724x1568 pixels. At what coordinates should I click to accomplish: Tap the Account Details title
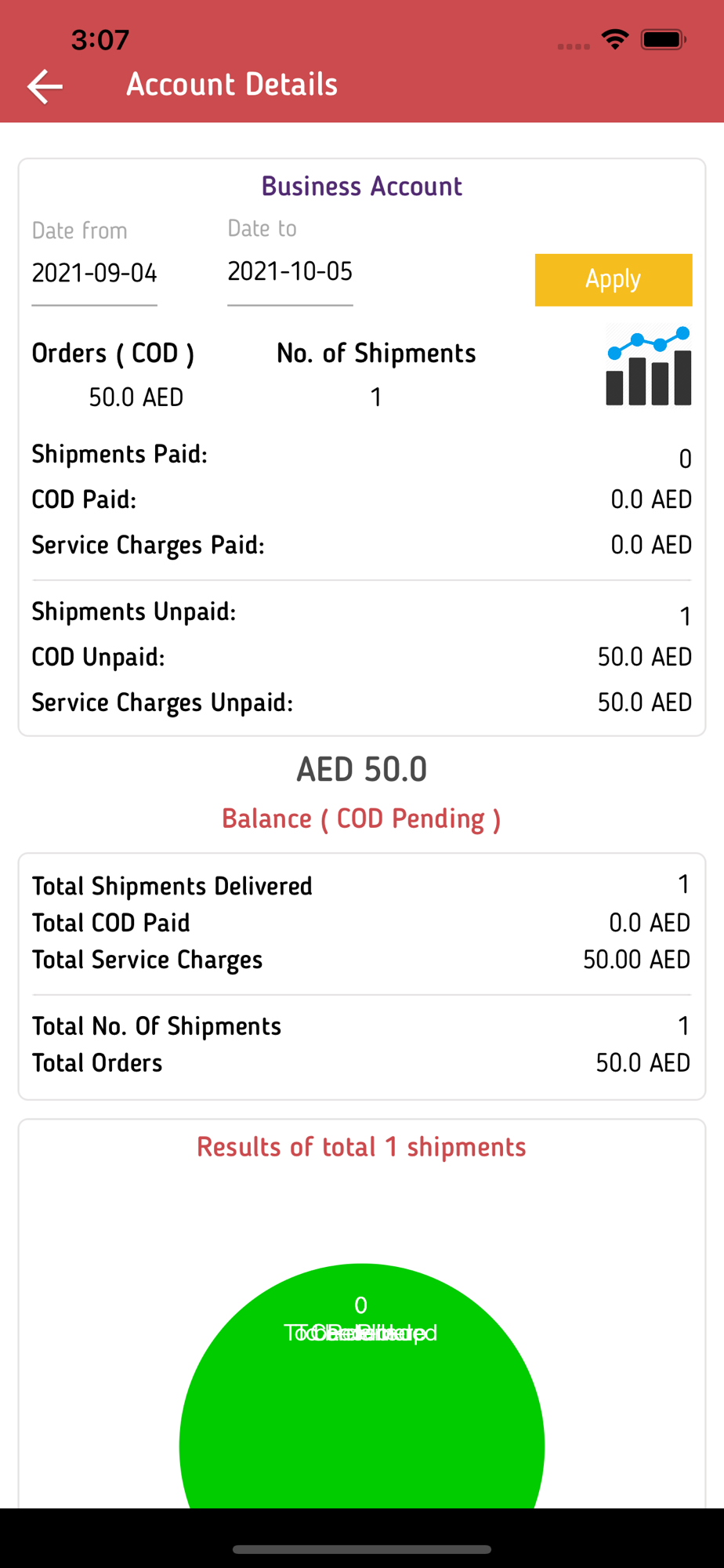pyautogui.click(x=232, y=85)
